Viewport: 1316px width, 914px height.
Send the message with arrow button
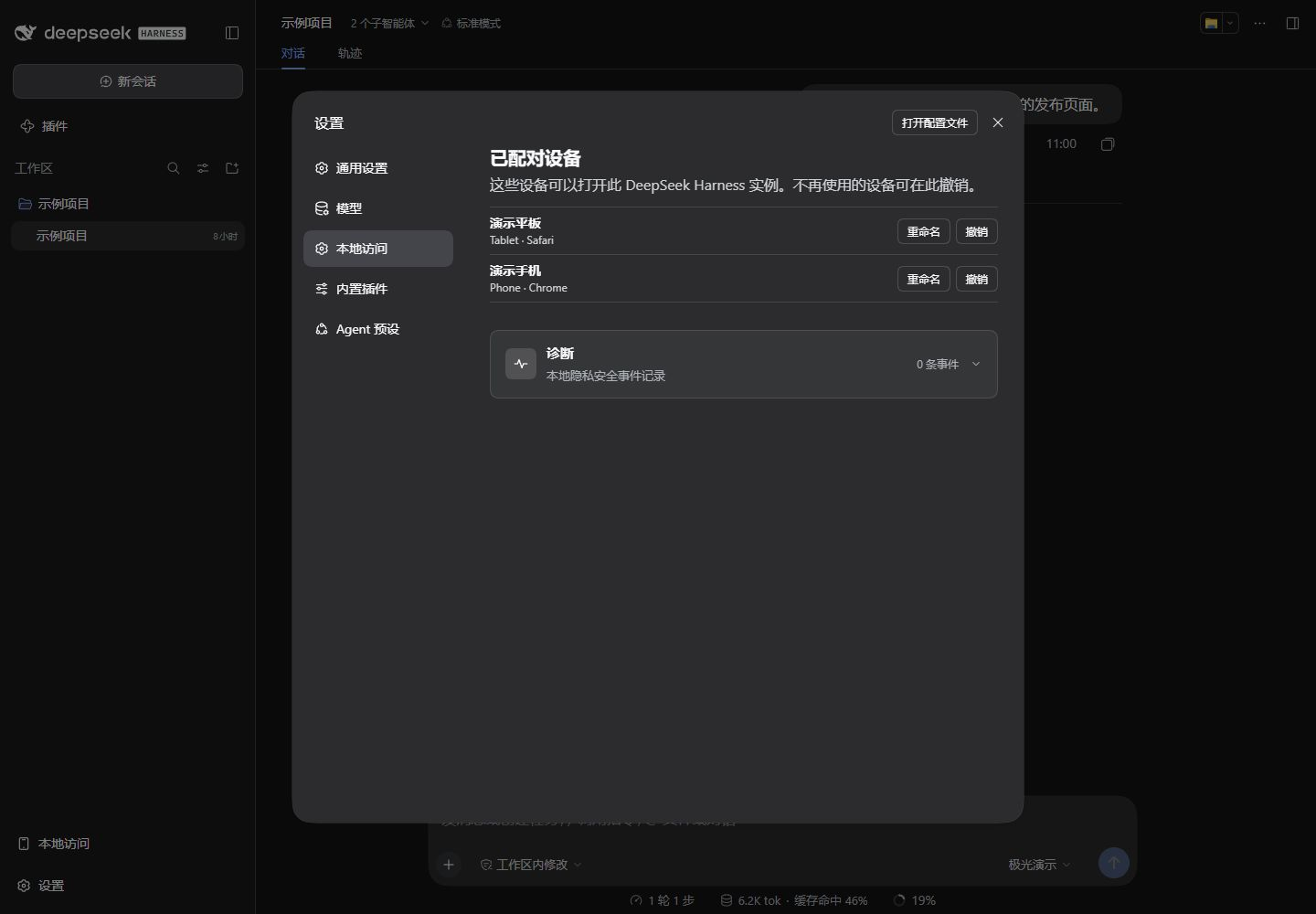(x=1113, y=863)
